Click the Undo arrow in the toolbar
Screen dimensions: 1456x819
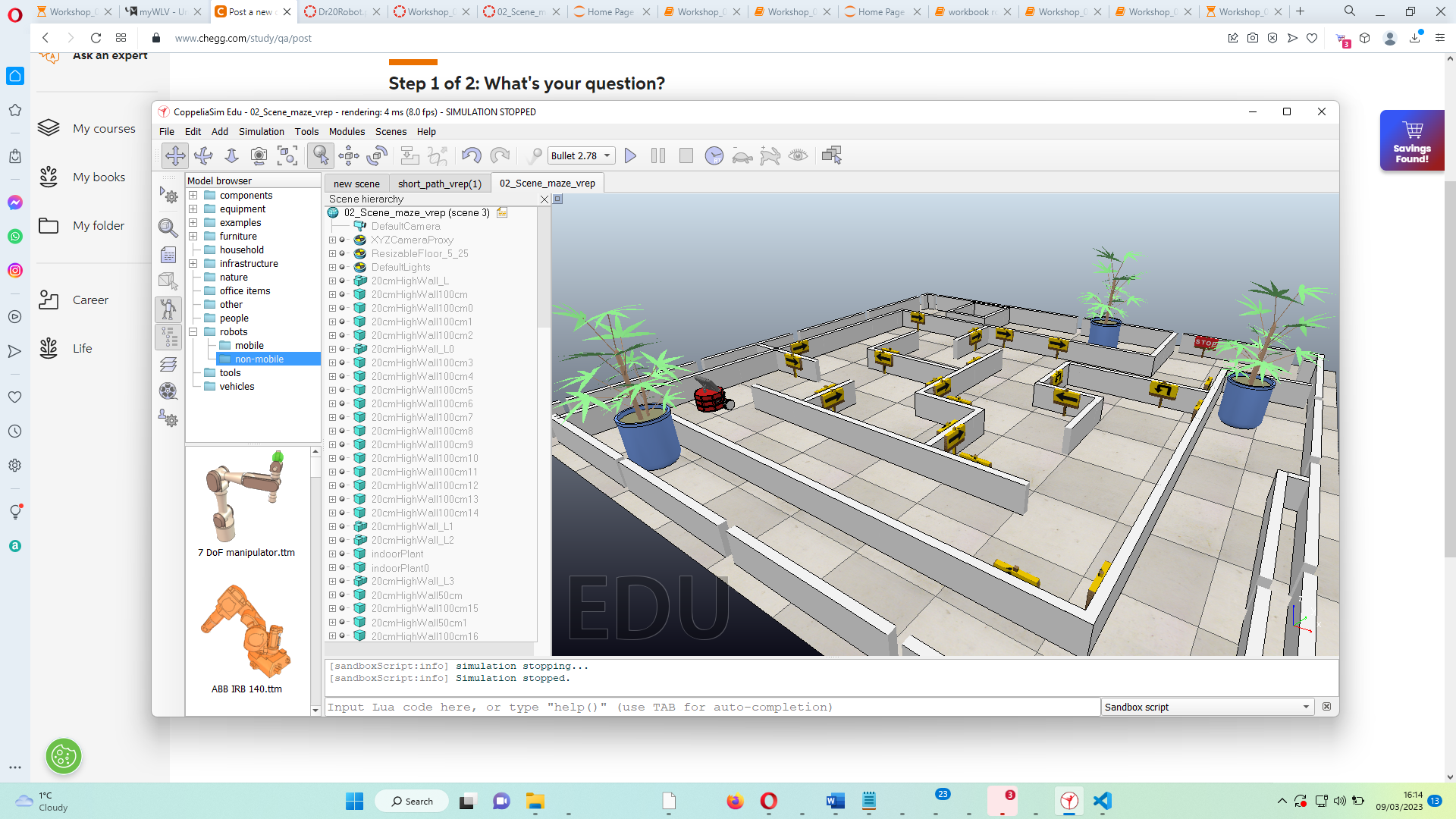(470, 155)
